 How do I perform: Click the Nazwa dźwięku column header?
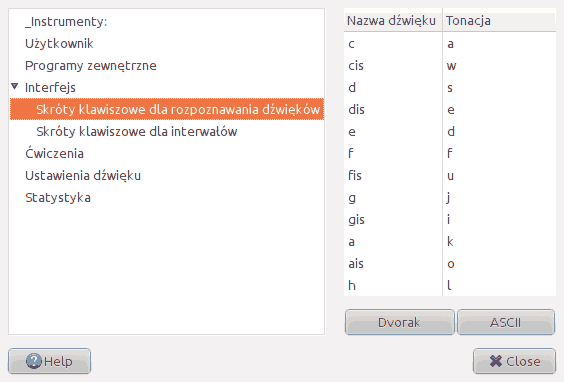[x=393, y=21]
